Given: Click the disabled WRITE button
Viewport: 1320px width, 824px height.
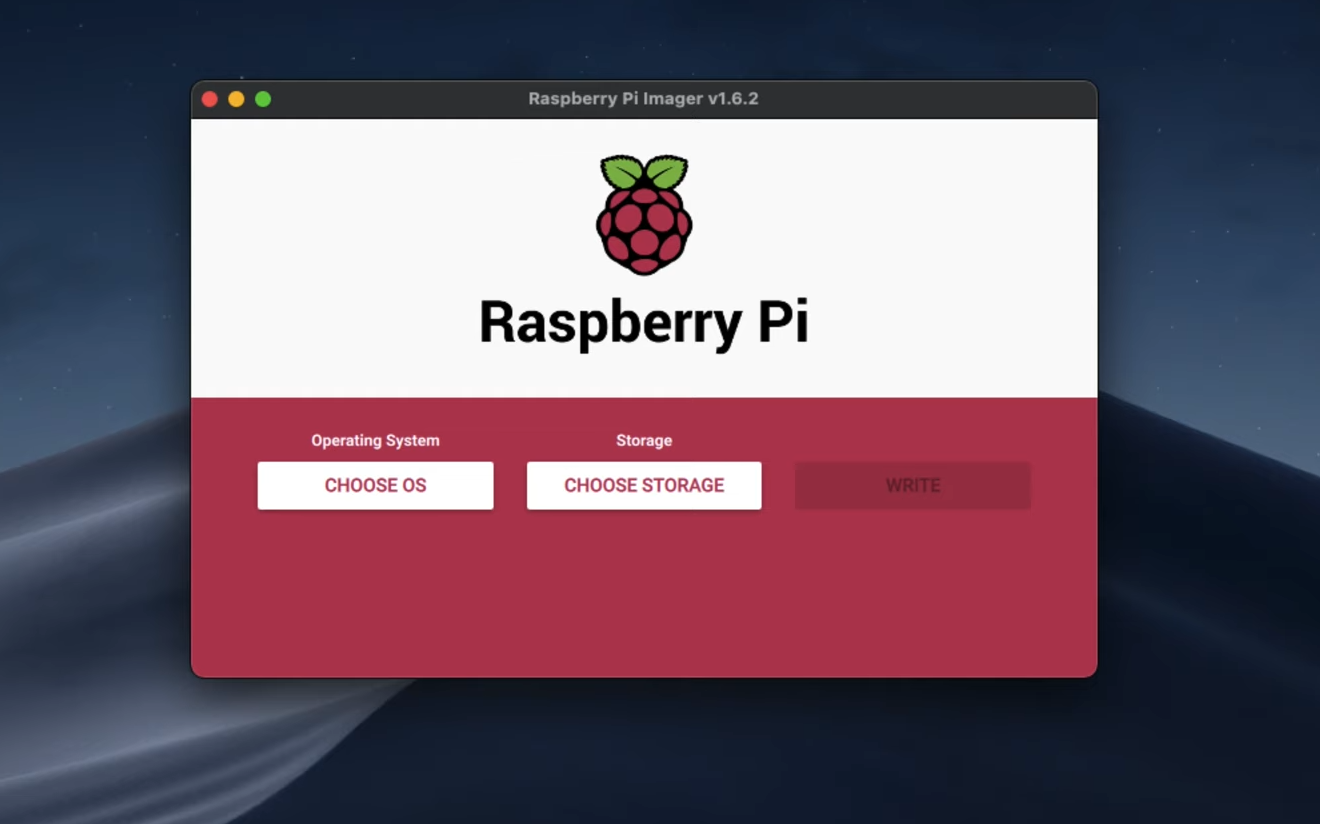Looking at the screenshot, I should 912,485.
